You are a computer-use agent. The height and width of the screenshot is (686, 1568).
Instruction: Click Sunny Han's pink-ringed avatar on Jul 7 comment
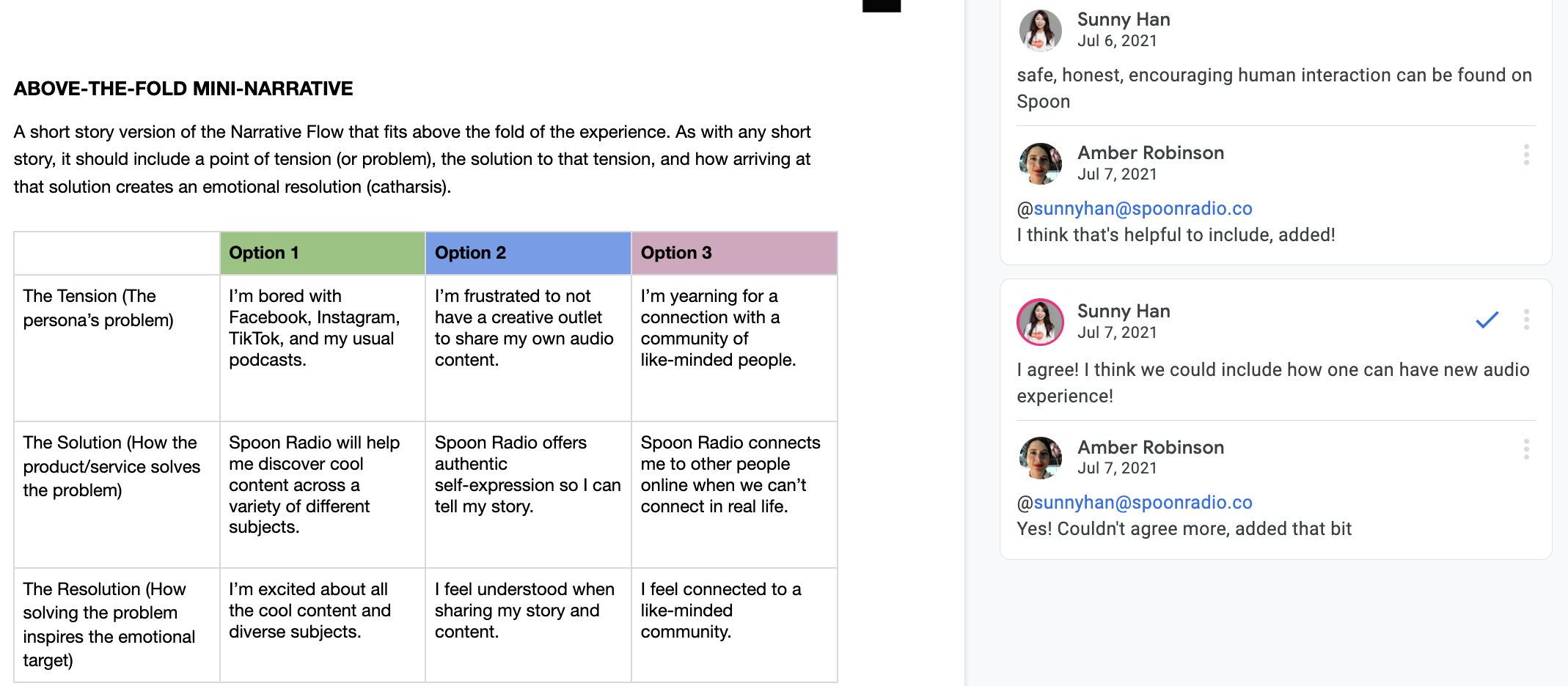click(1040, 322)
